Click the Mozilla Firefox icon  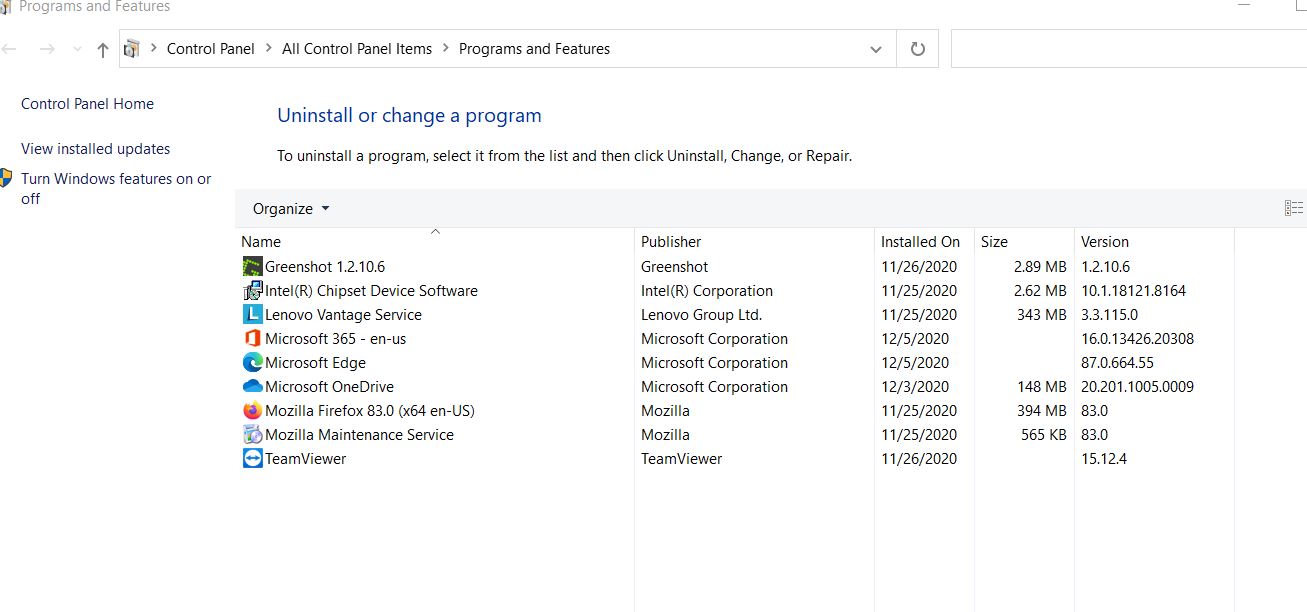252,411
